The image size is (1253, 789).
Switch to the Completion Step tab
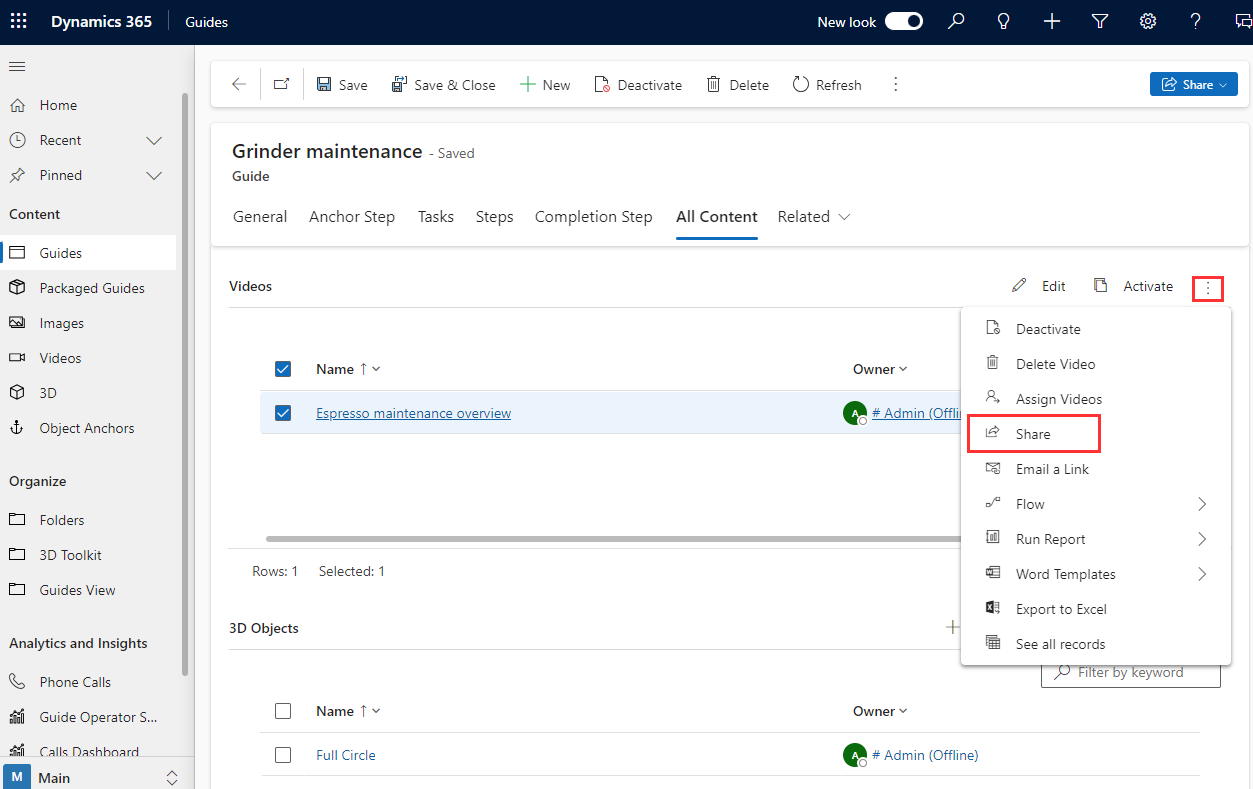593,217
